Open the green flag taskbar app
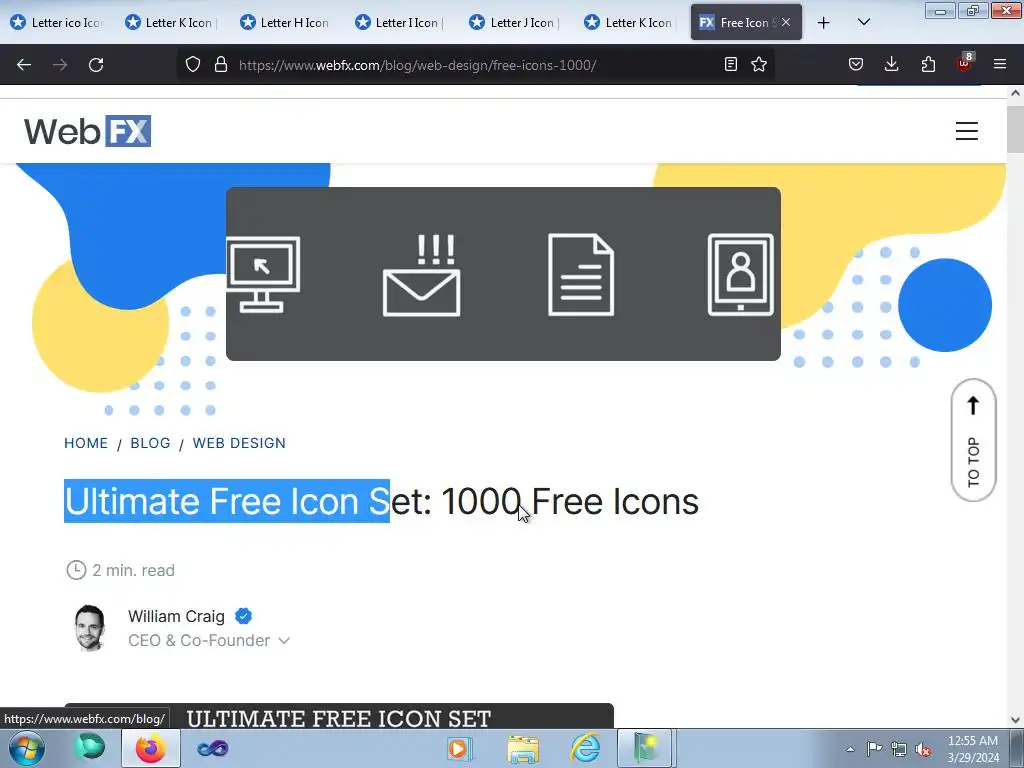The height and width of the screenshot is (768, 1024). (645, 748)
